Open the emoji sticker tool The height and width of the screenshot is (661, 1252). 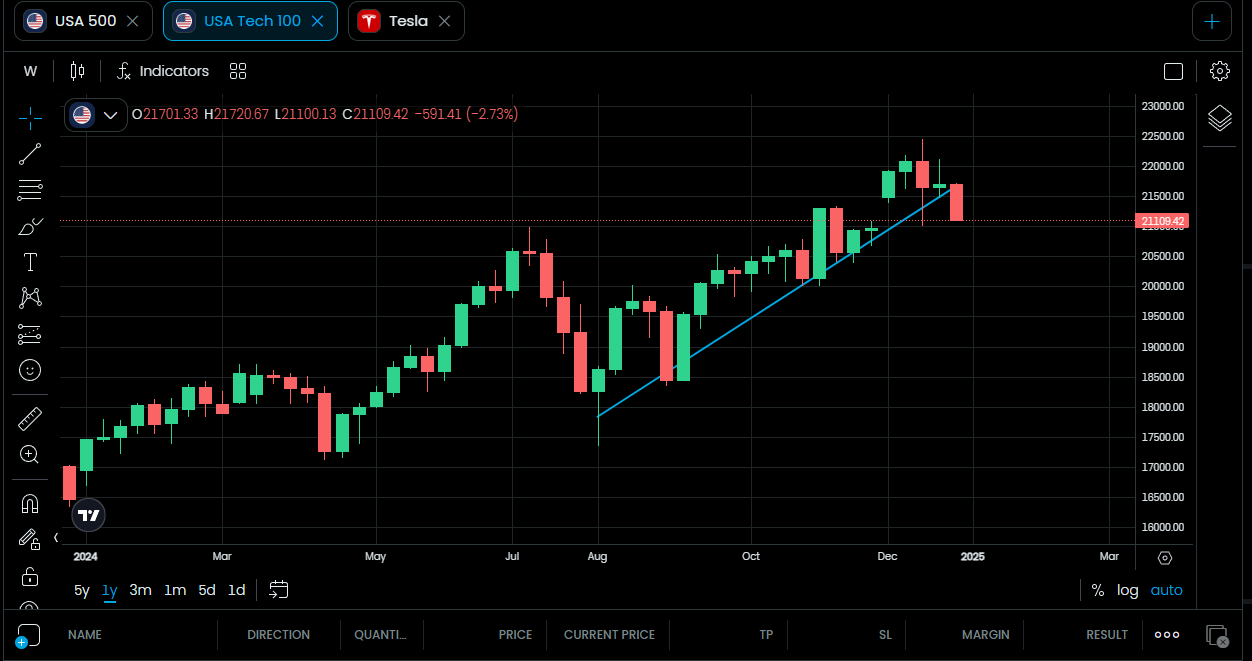click(x=30, y=370)
